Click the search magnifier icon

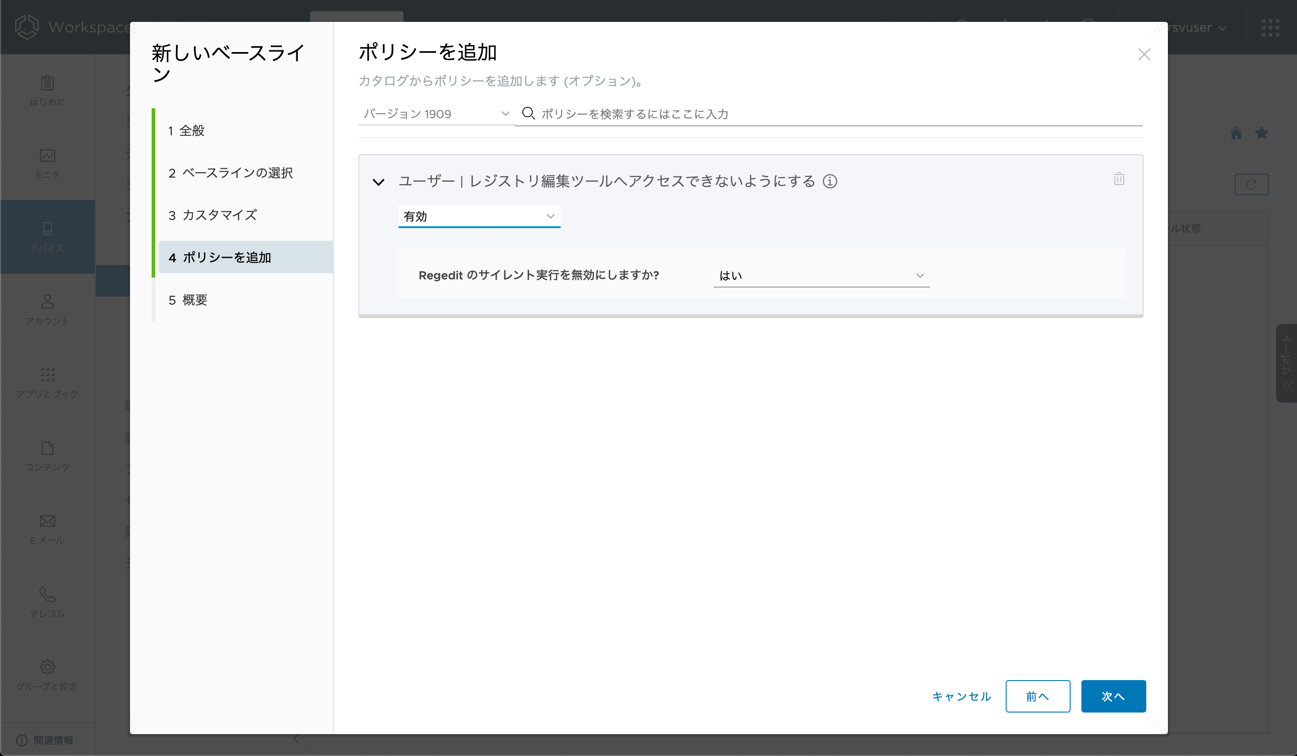[x=528, y=114]
